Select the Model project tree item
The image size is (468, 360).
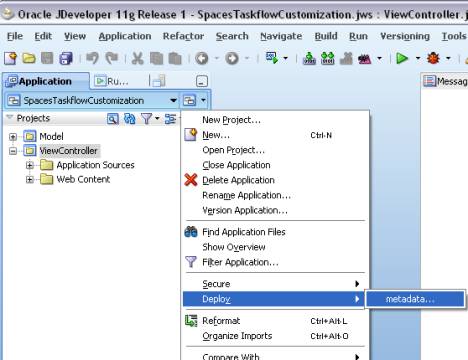tap(51, 137)
